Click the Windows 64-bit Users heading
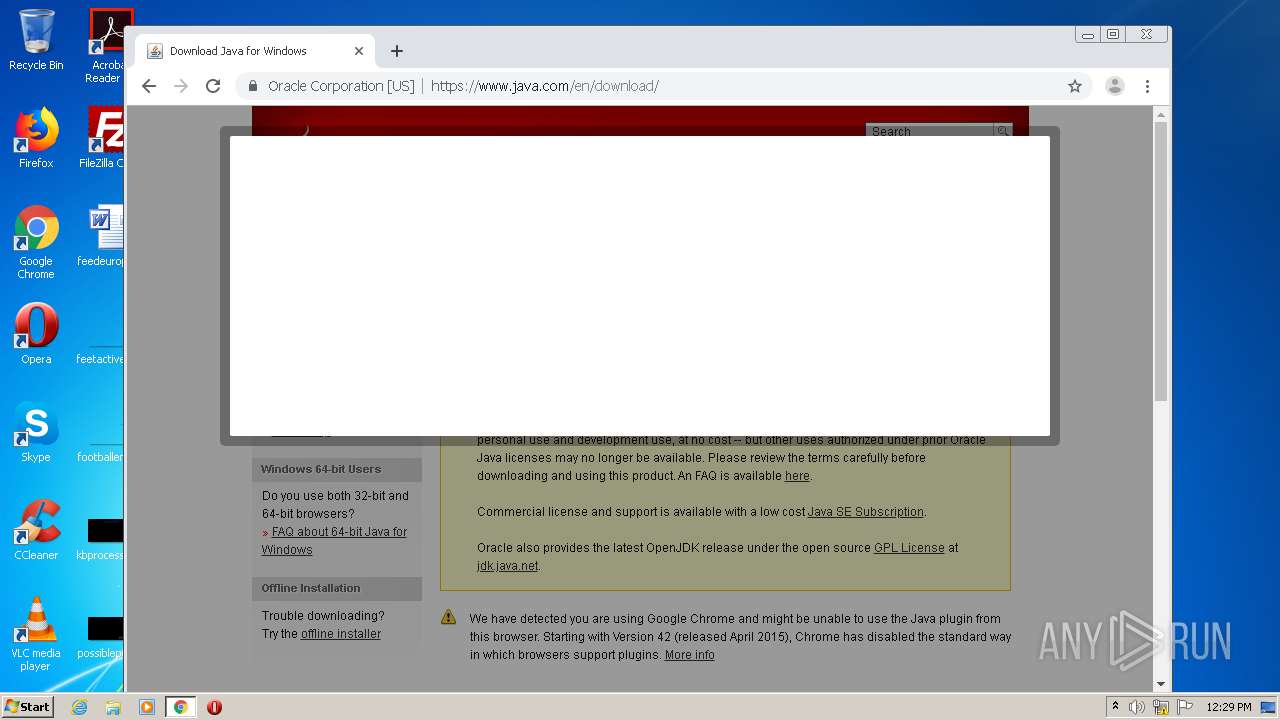The width and height of the screenshot is (1280, 720). click(x=321, y=469)
